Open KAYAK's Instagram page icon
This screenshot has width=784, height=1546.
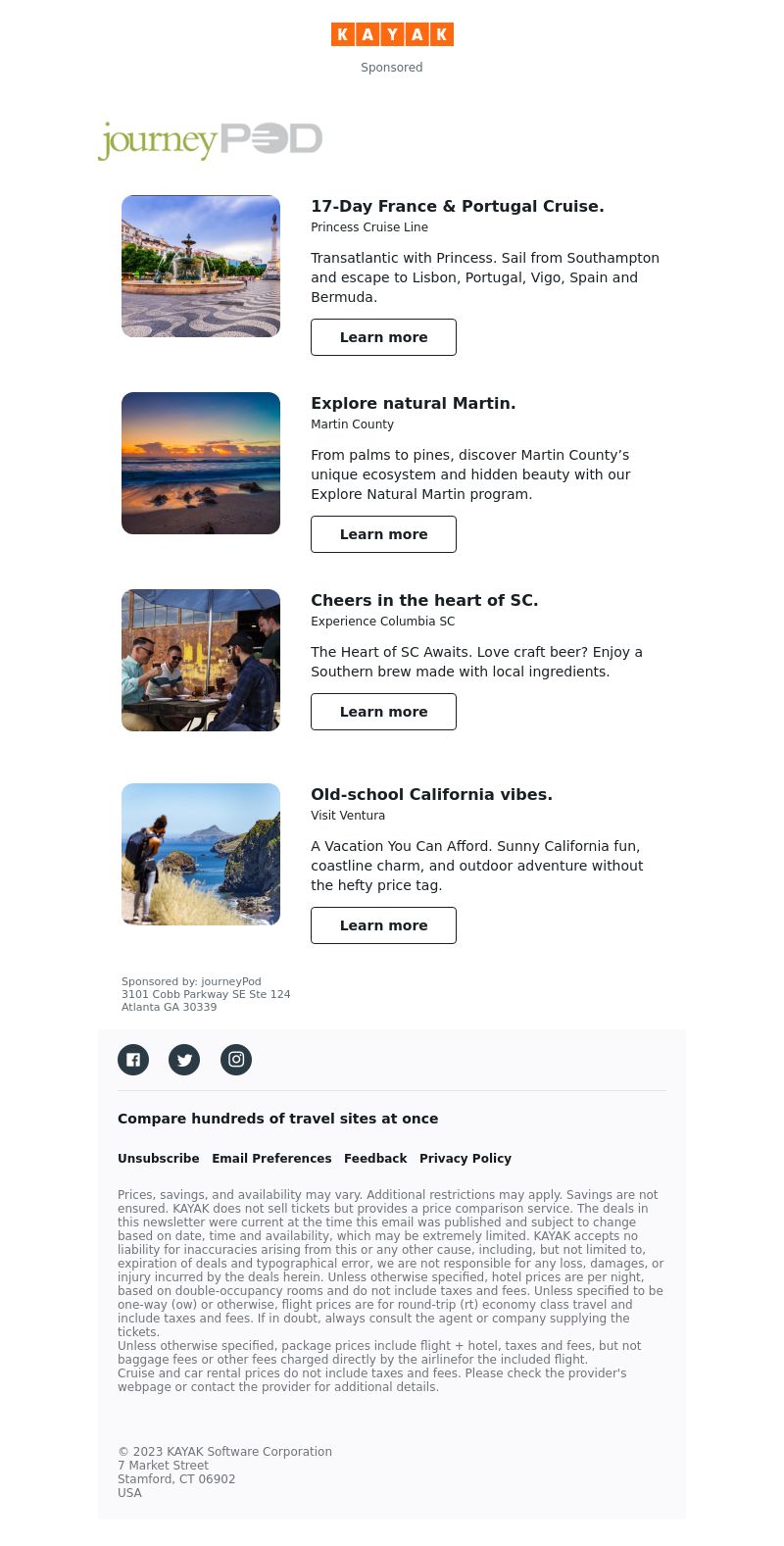click(x=236, y=1060)
